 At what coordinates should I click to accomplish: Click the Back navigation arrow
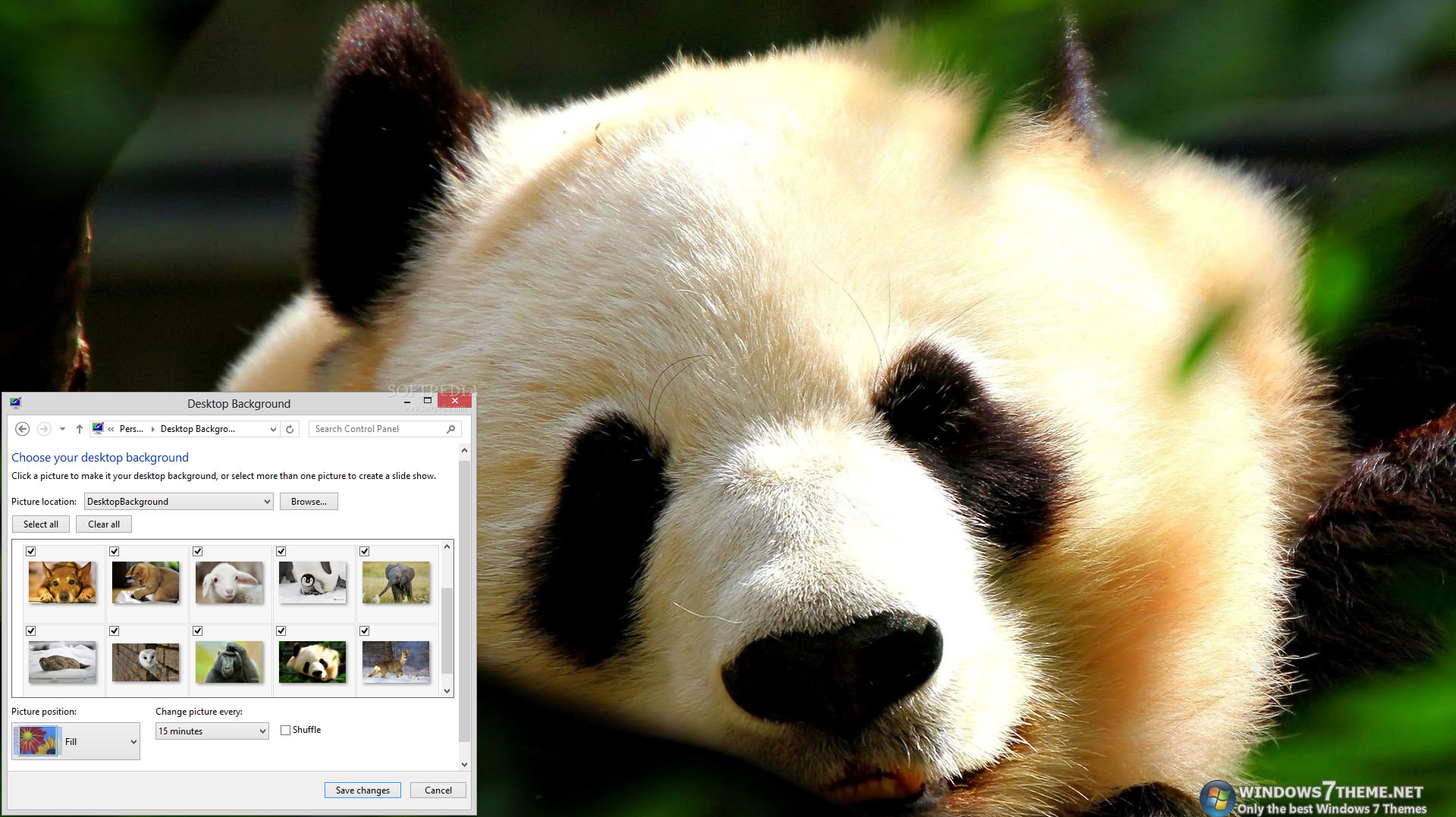click(x=22, y=429)
